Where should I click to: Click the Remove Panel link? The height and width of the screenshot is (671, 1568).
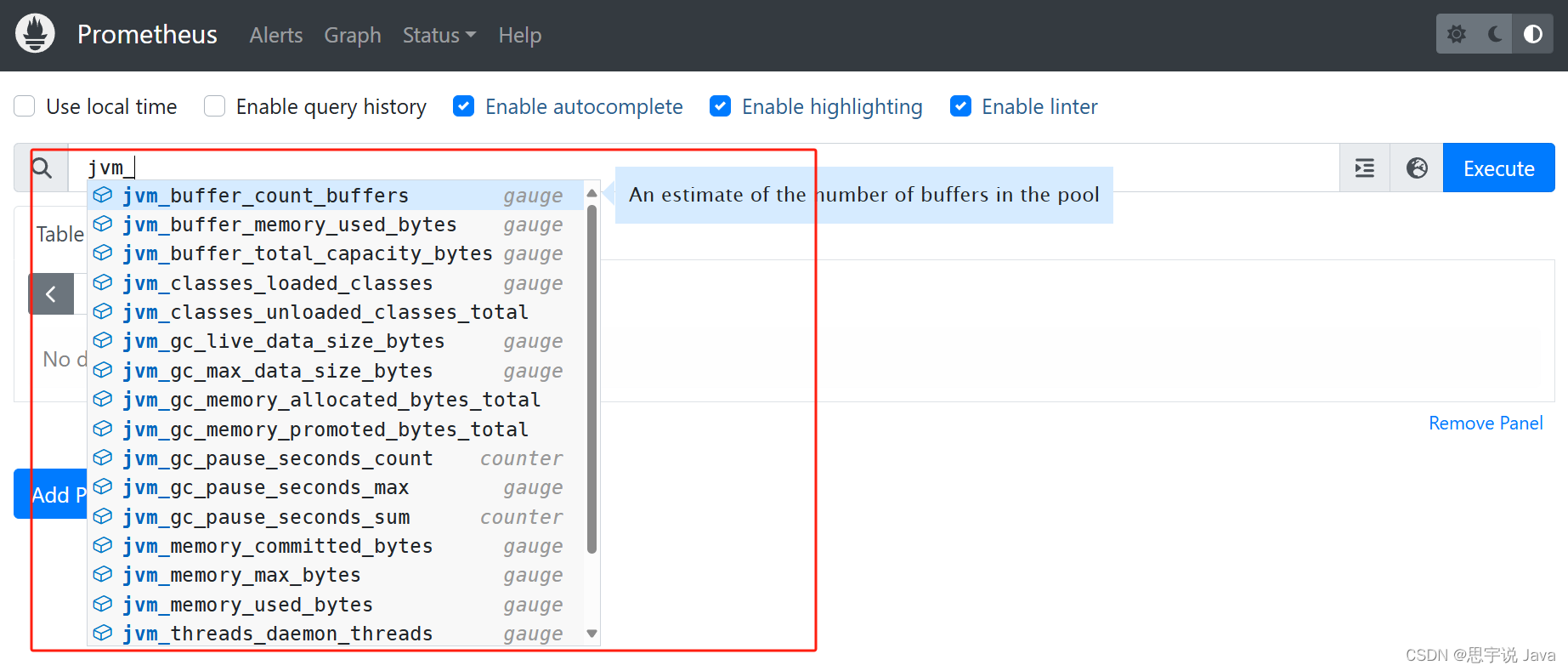[x=1486, y=423]
